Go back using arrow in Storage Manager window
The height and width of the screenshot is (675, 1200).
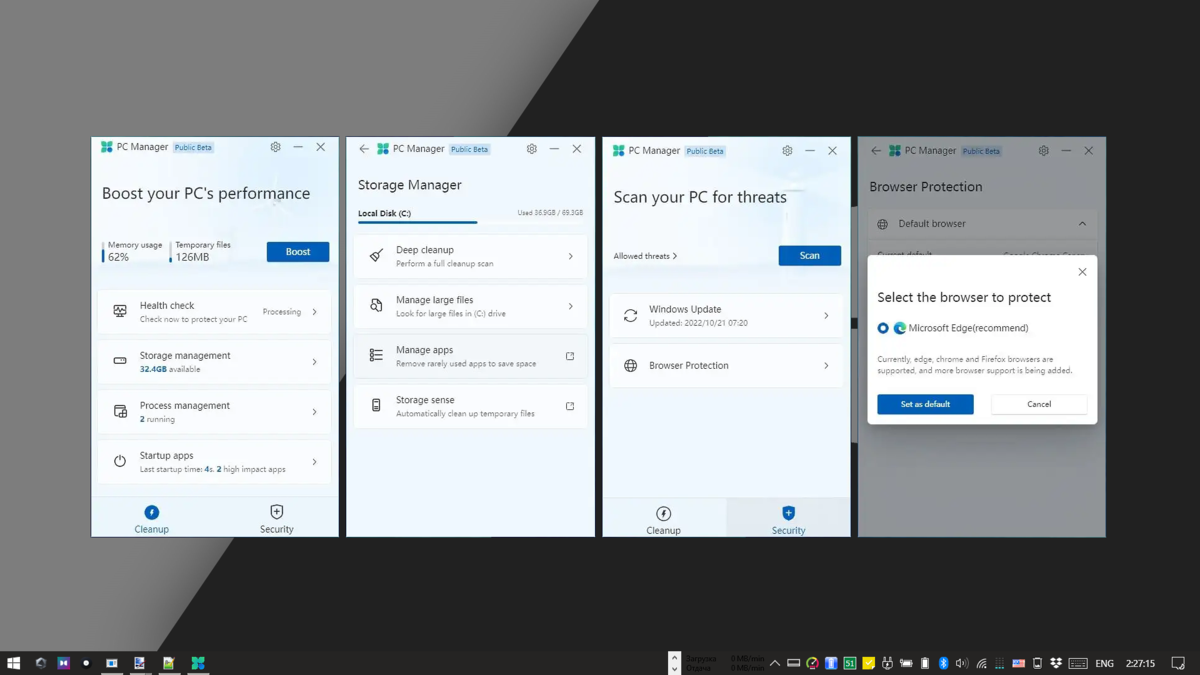364,149
